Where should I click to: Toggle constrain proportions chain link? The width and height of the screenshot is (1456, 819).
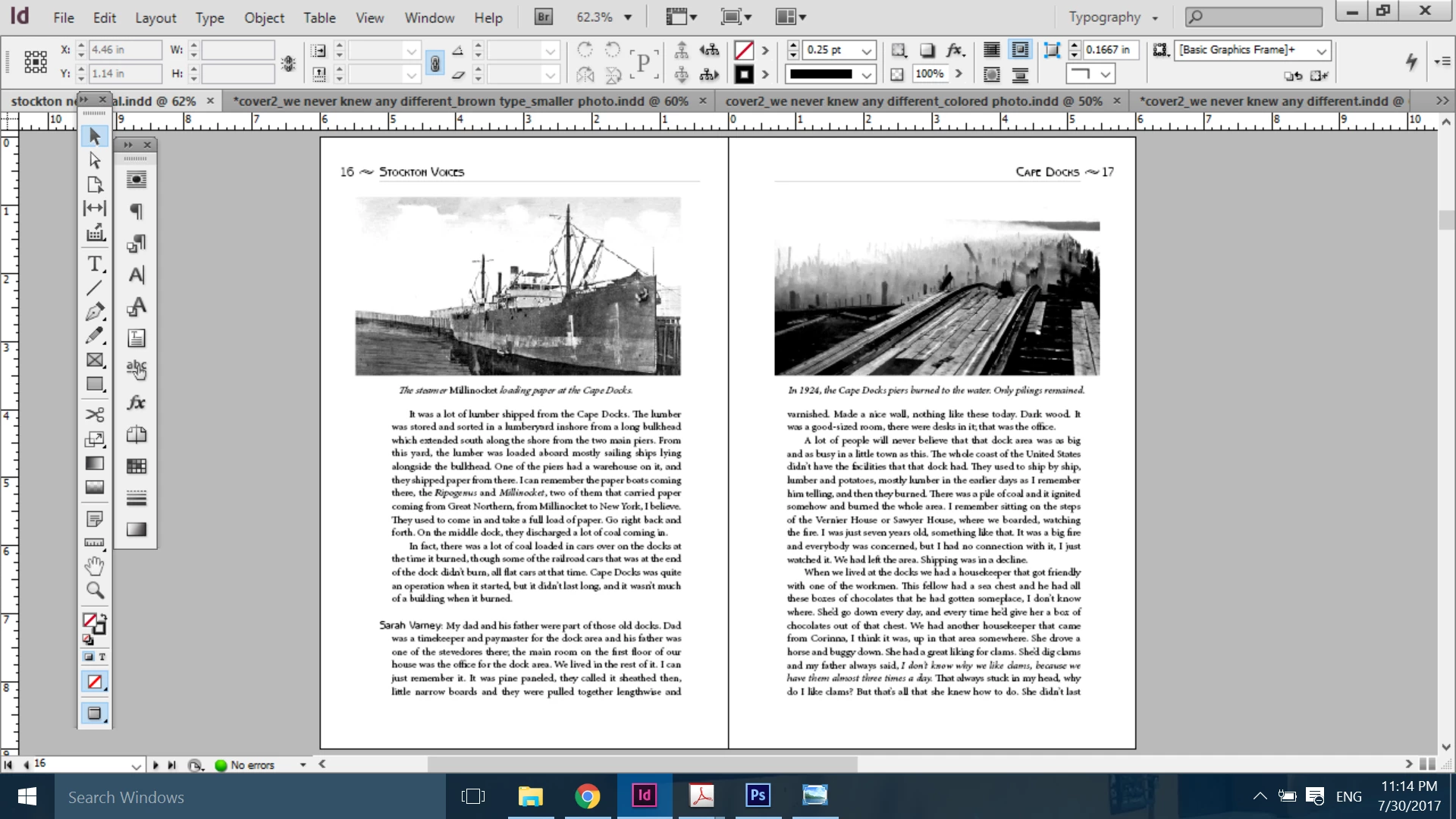point(435,63)
